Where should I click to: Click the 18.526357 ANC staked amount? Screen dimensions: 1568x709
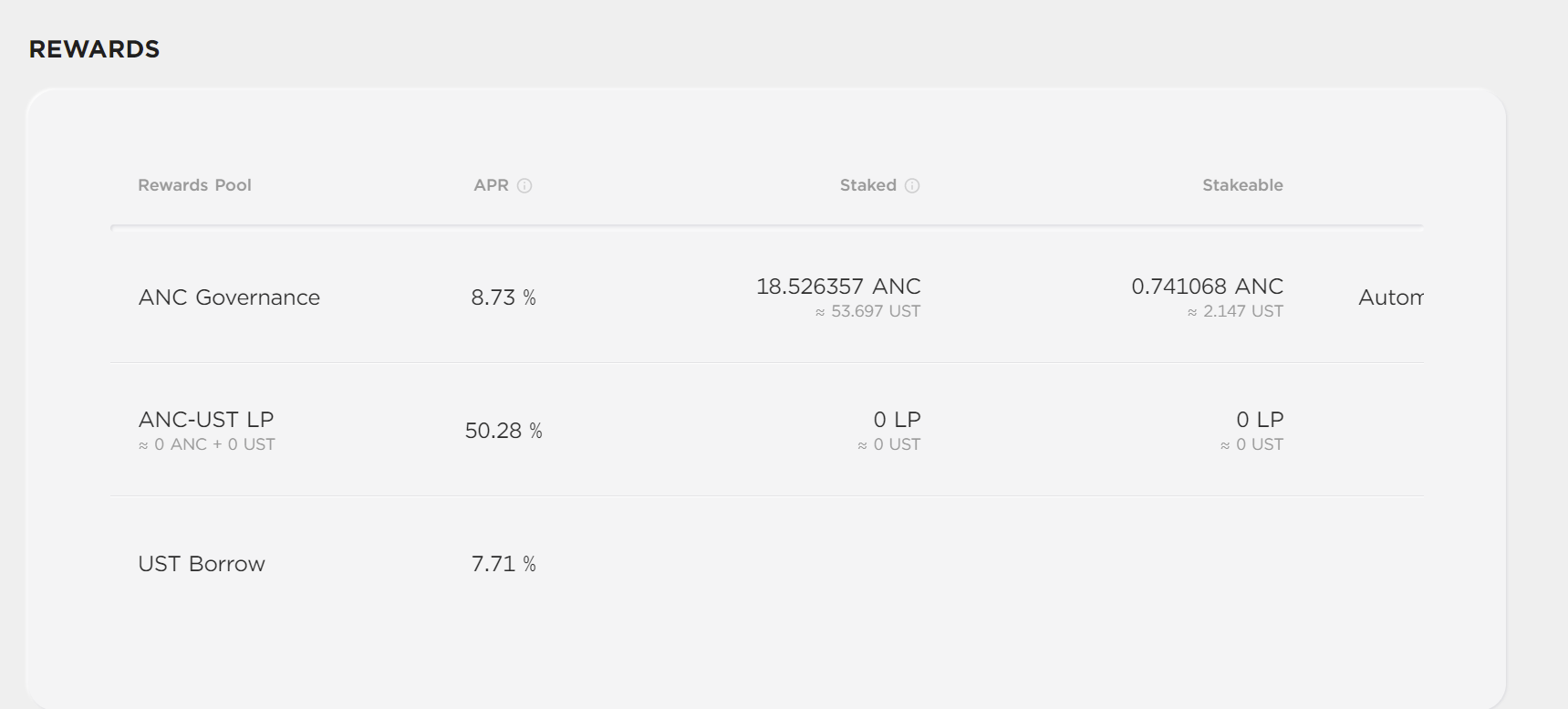838,287
